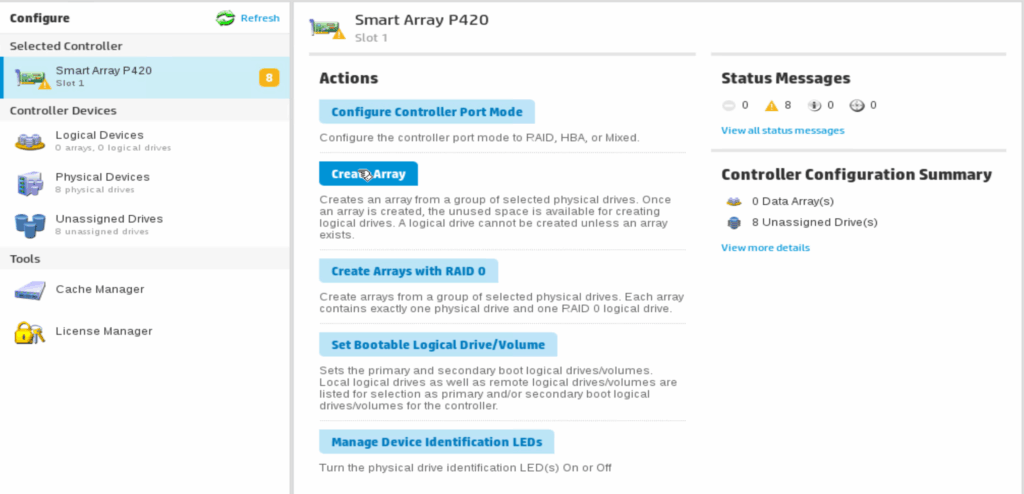
Task: Open View more details link
Action: tap(765, 248)
